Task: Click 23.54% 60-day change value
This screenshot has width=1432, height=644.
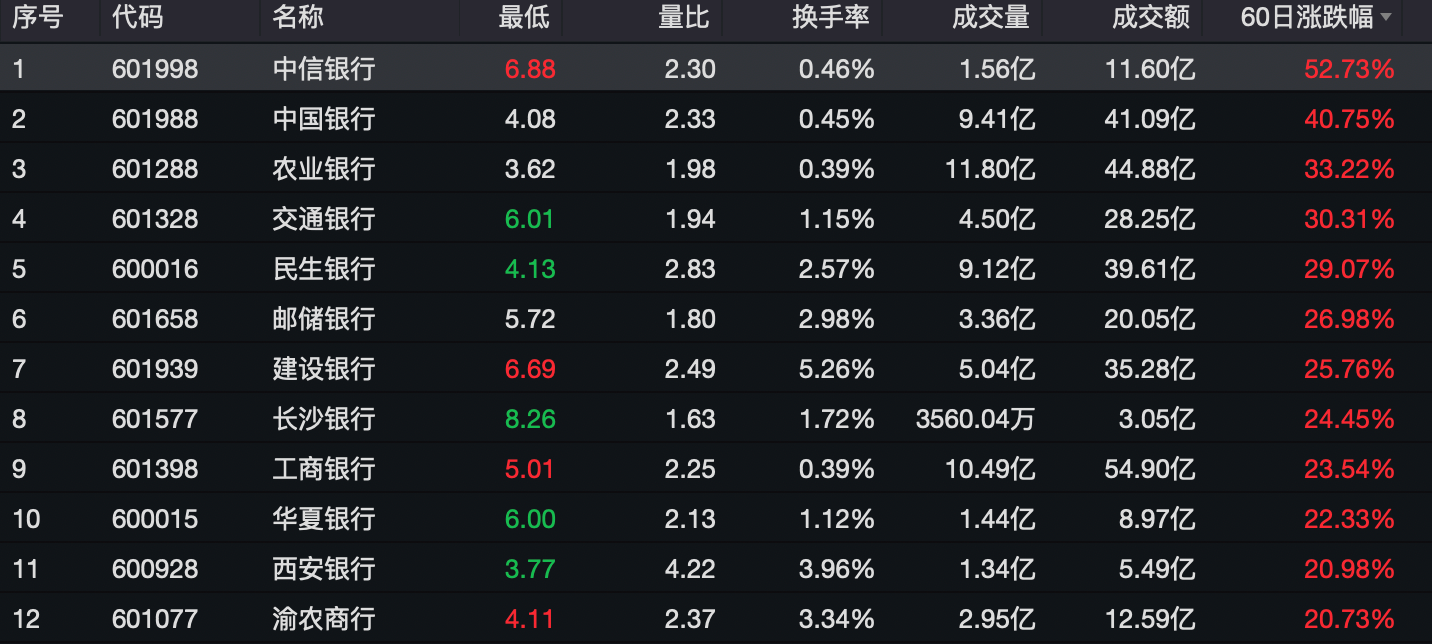Action: 1349,468
